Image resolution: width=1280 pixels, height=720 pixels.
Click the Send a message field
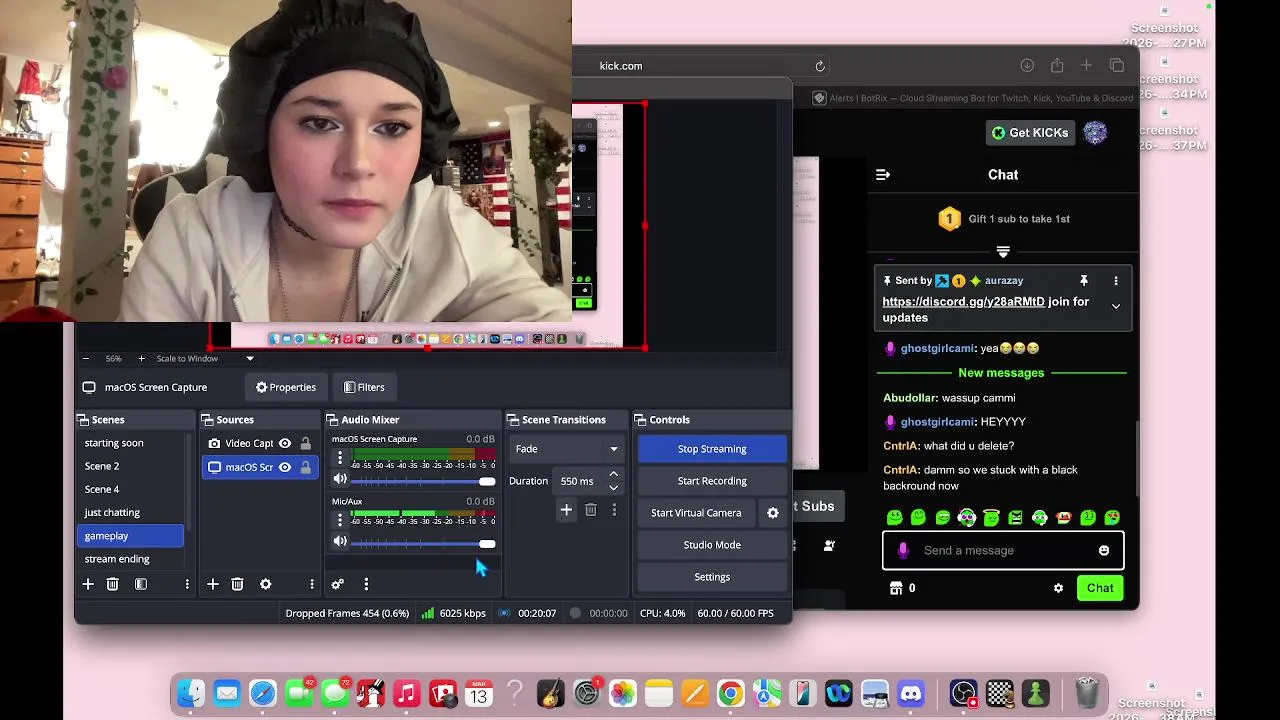(x=1003, y=550)
